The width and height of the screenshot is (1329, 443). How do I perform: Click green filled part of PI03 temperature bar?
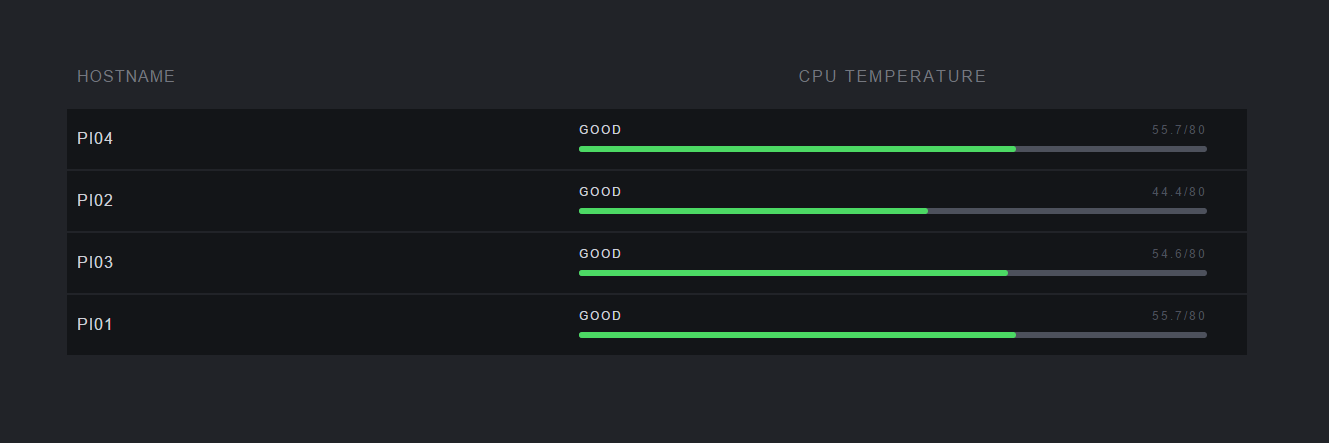[793, 273]
